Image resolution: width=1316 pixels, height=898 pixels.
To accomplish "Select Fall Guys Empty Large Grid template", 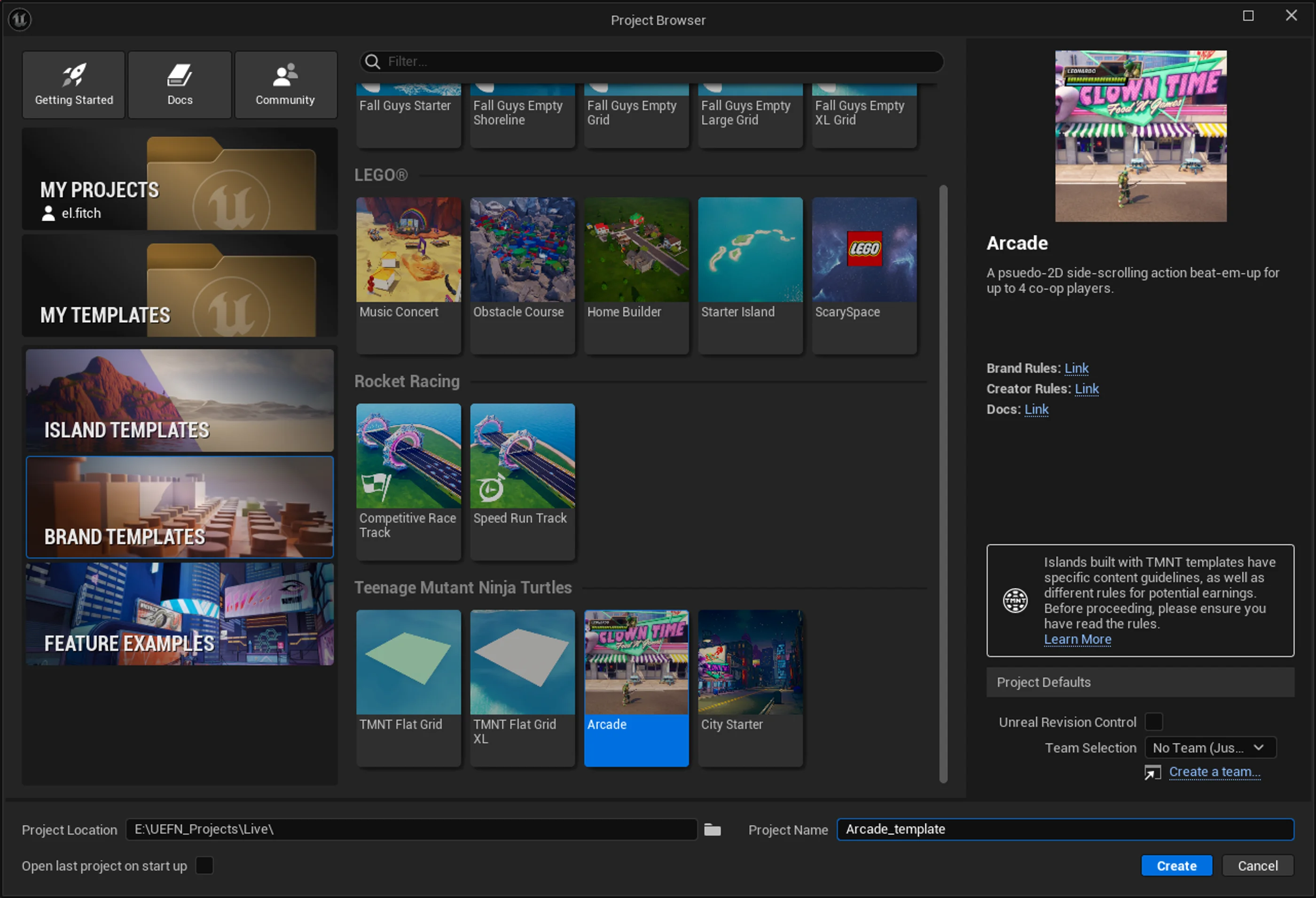I will (750, 116).
